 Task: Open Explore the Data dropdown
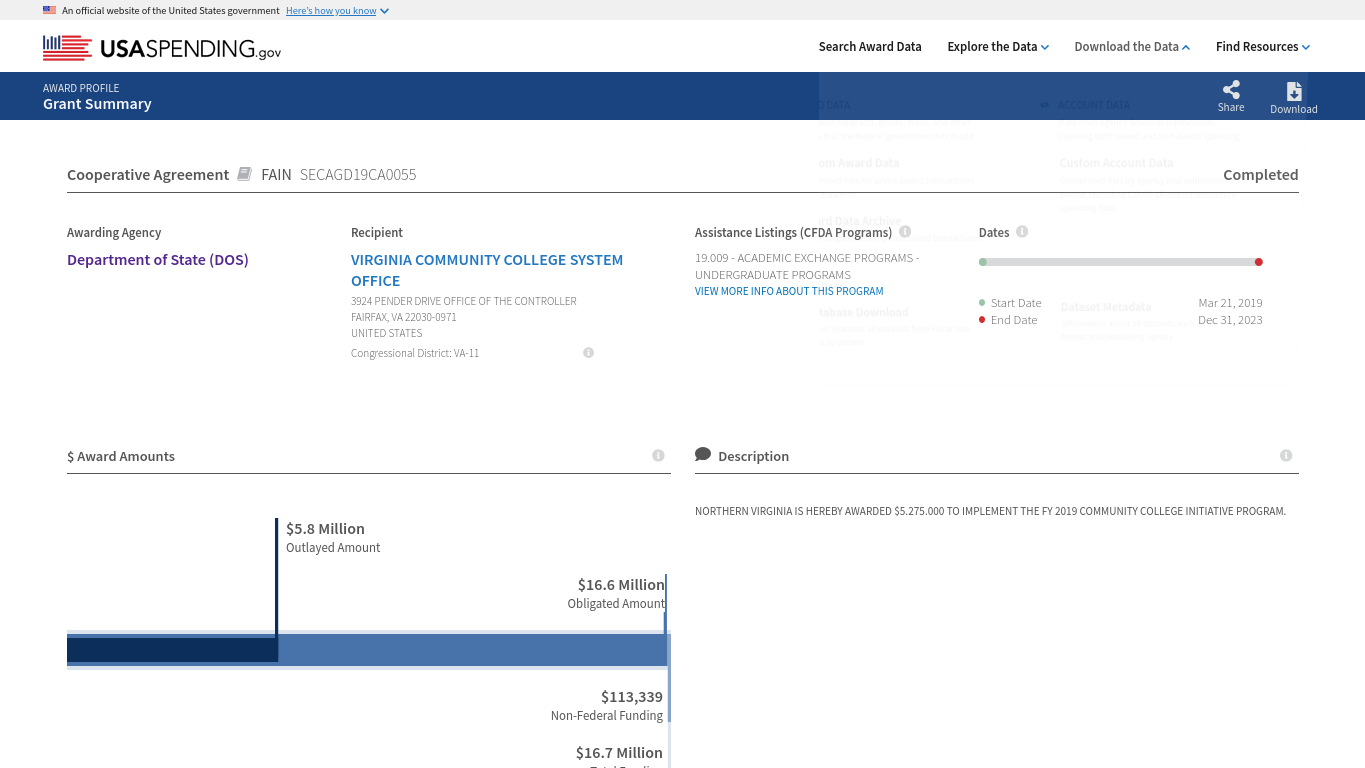tap(998, 46)
